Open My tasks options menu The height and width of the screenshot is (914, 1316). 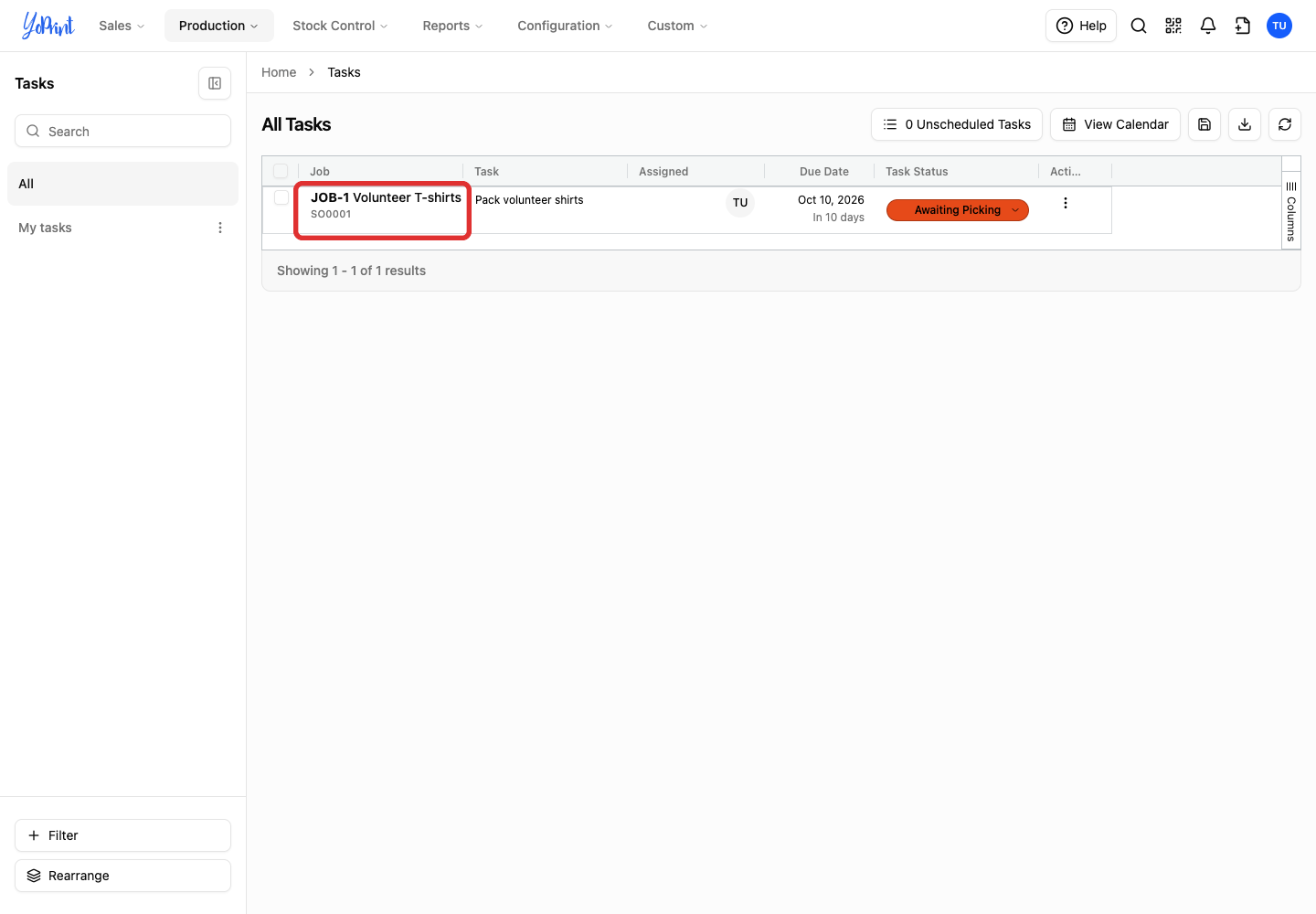220,228
